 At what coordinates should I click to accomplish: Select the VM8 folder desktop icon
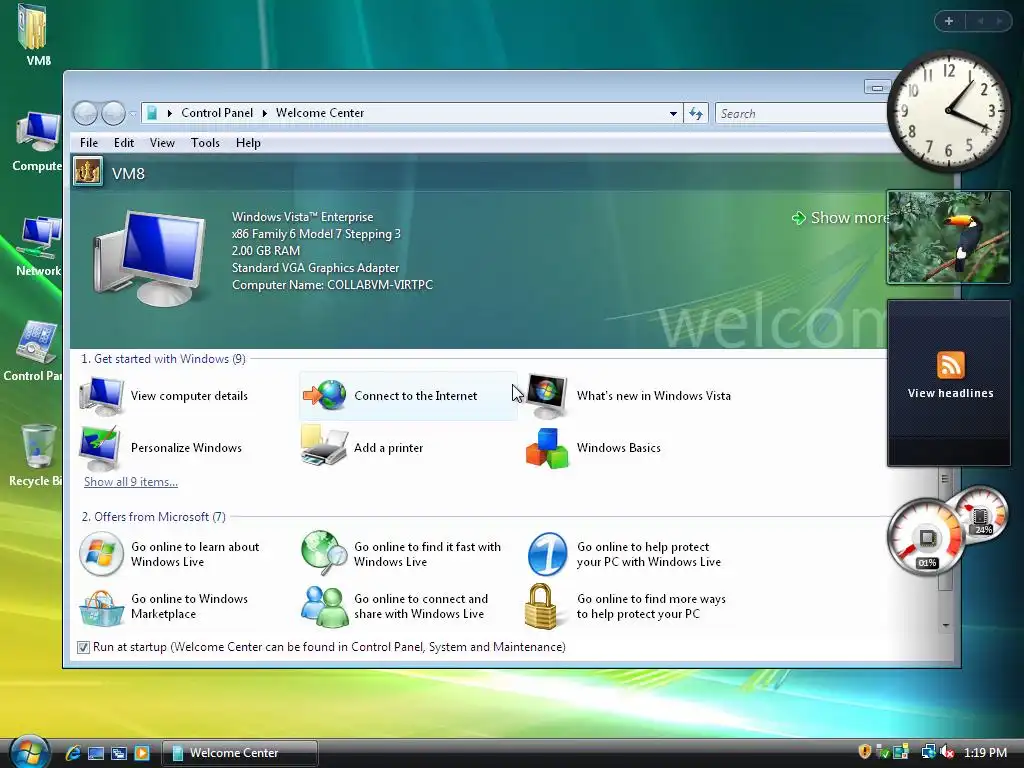pos(33,35)
